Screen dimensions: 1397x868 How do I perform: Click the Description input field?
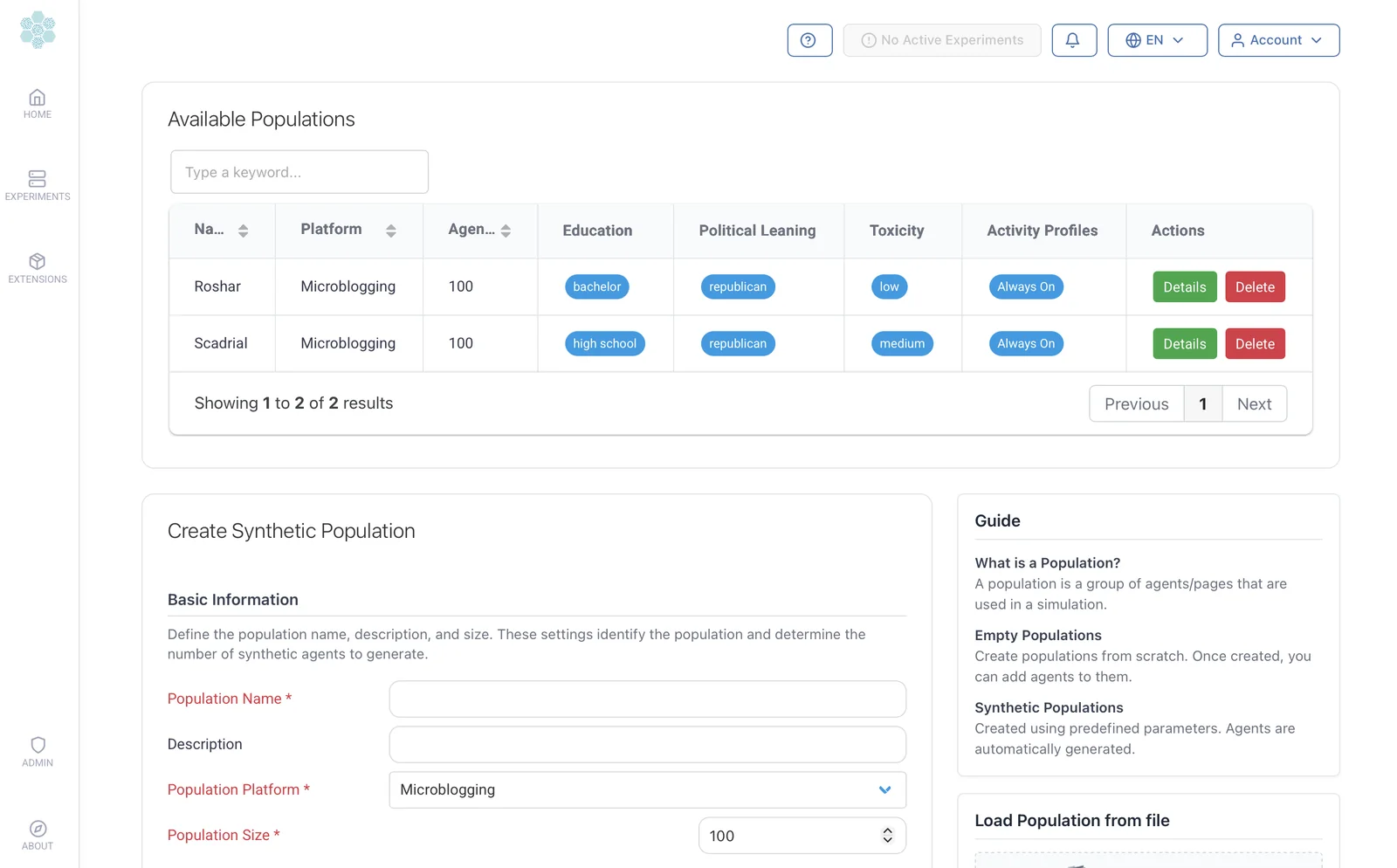(x=648, y=745)
